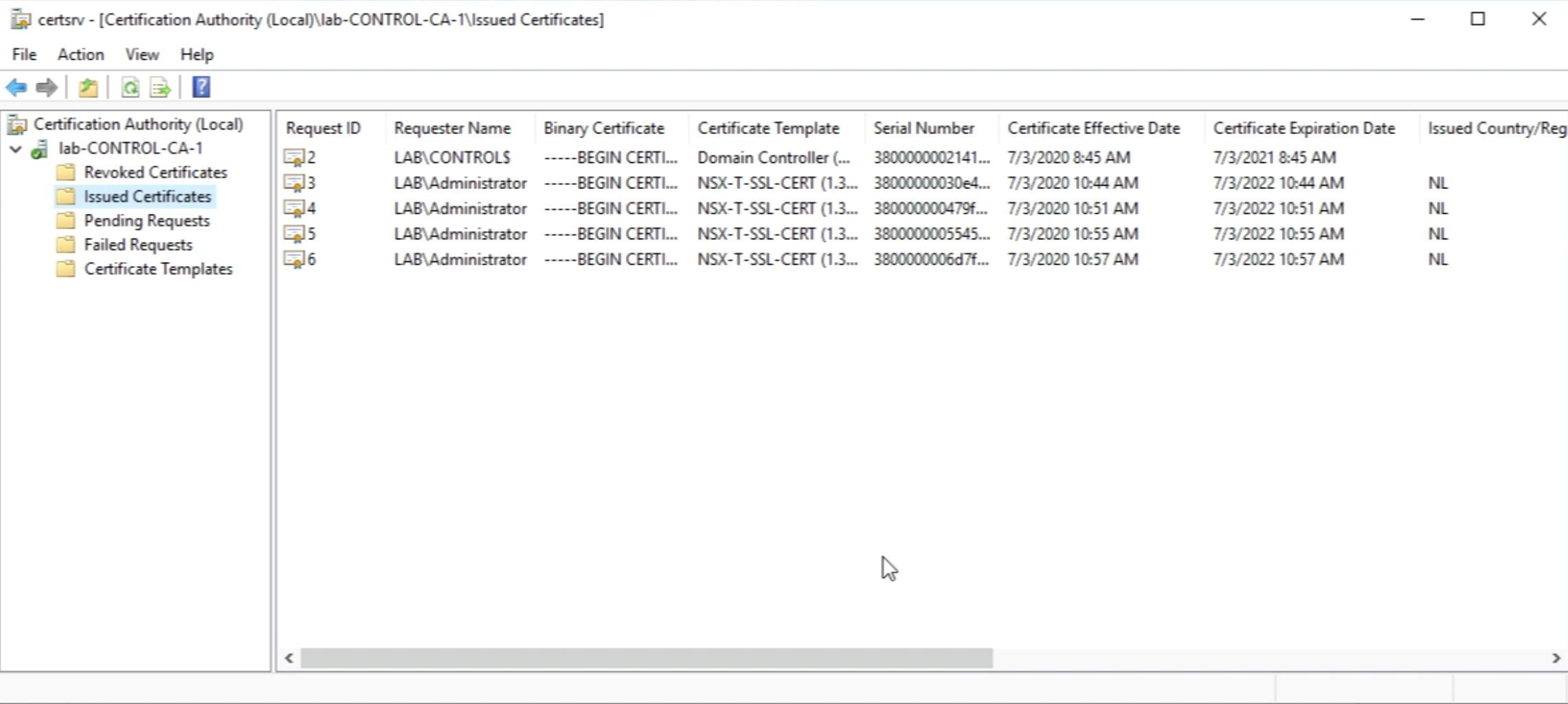The image size is (1568, 704).
Task: Collapse the lab-CONTROL-CA-1 tree node
Action: coord(16,148)
